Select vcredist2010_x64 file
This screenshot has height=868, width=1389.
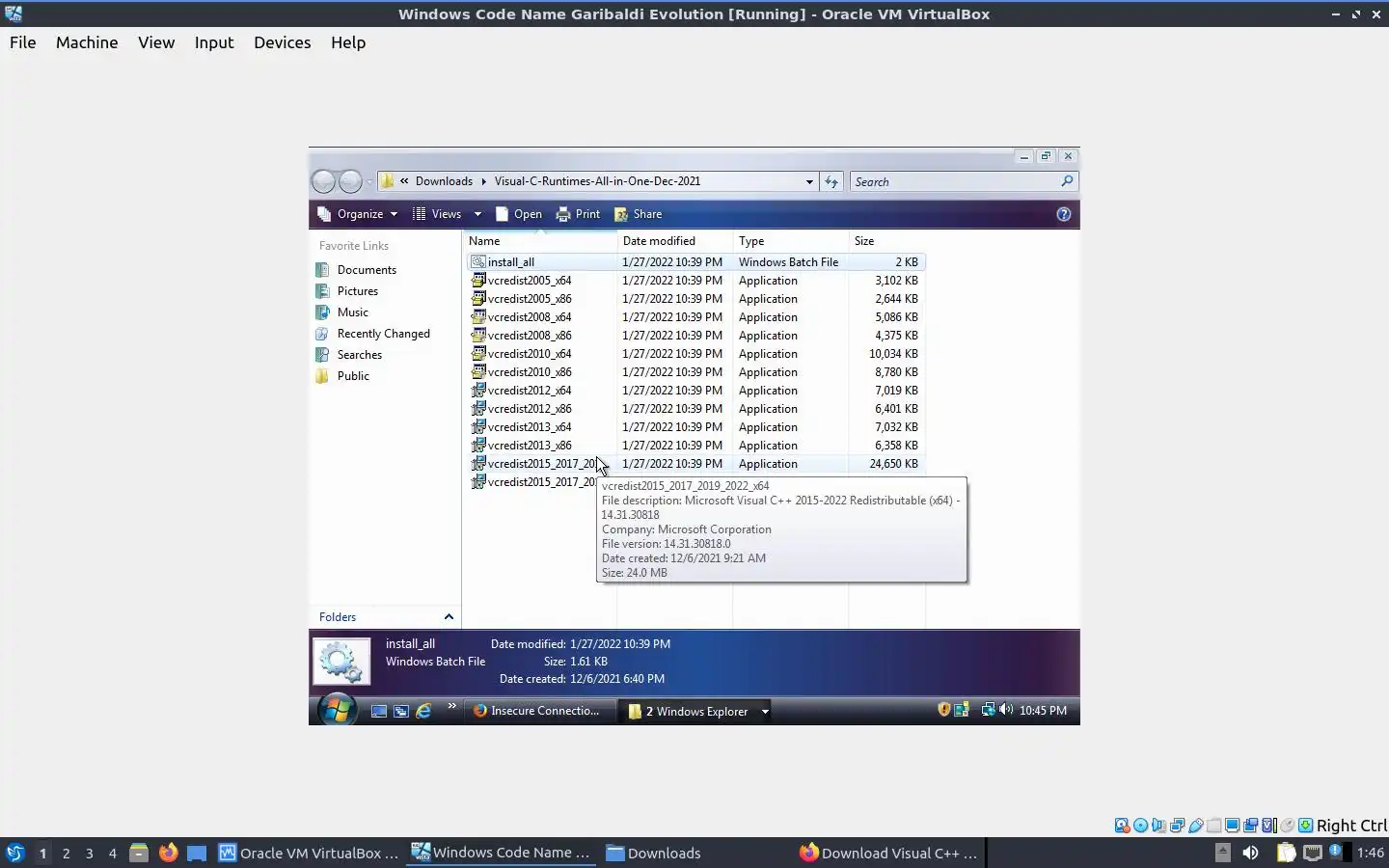click(695, 354)
